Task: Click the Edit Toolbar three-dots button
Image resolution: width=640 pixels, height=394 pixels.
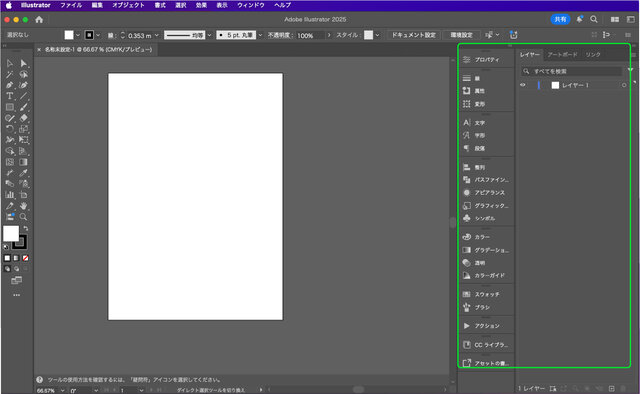Action: pos(17,295)
